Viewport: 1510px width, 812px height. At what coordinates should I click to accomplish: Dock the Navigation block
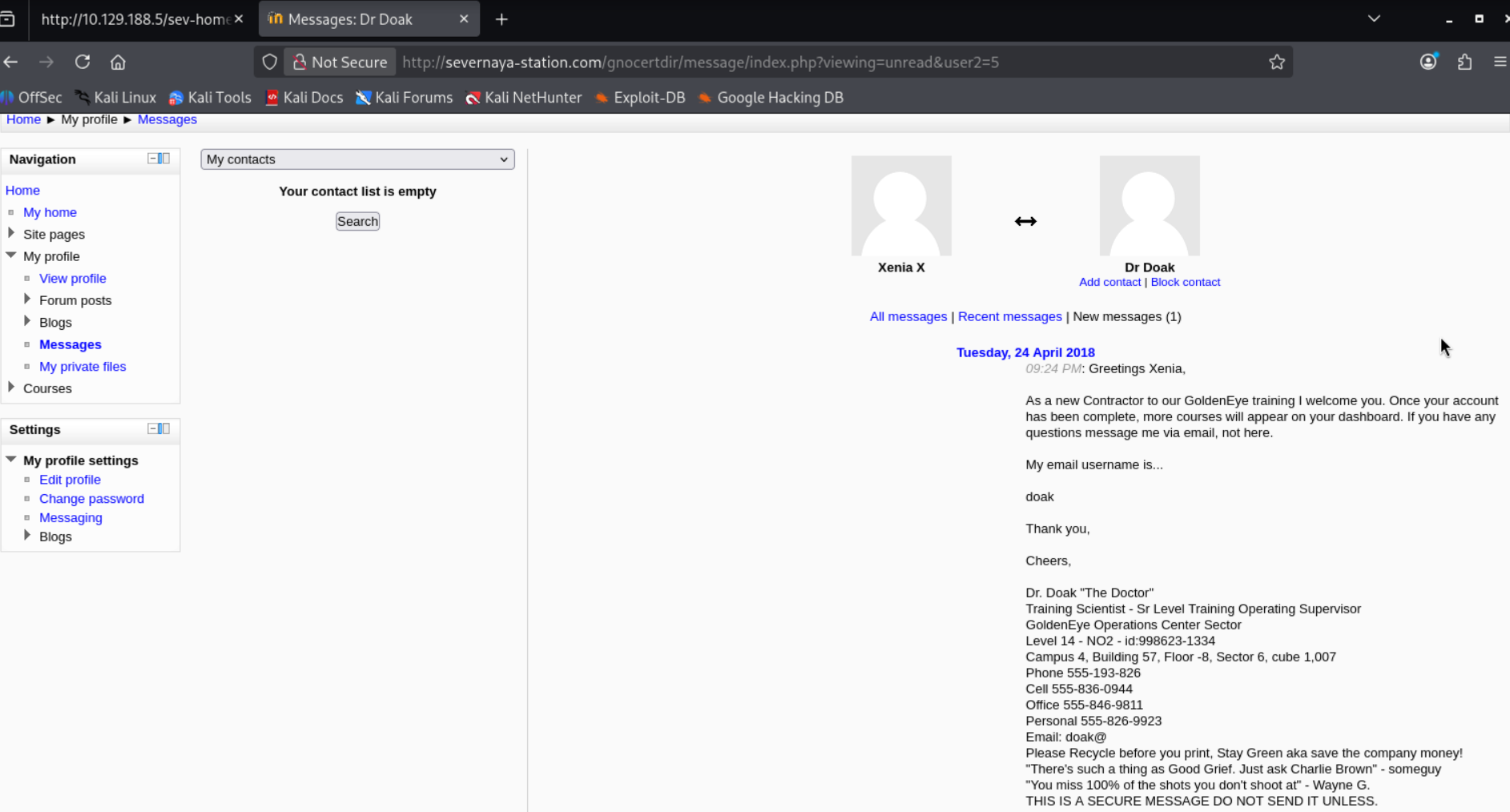164,159
